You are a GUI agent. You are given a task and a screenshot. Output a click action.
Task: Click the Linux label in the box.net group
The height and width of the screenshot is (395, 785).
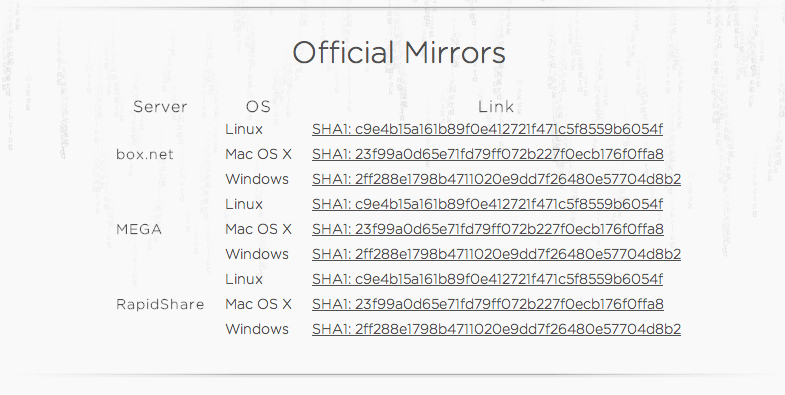244,129
